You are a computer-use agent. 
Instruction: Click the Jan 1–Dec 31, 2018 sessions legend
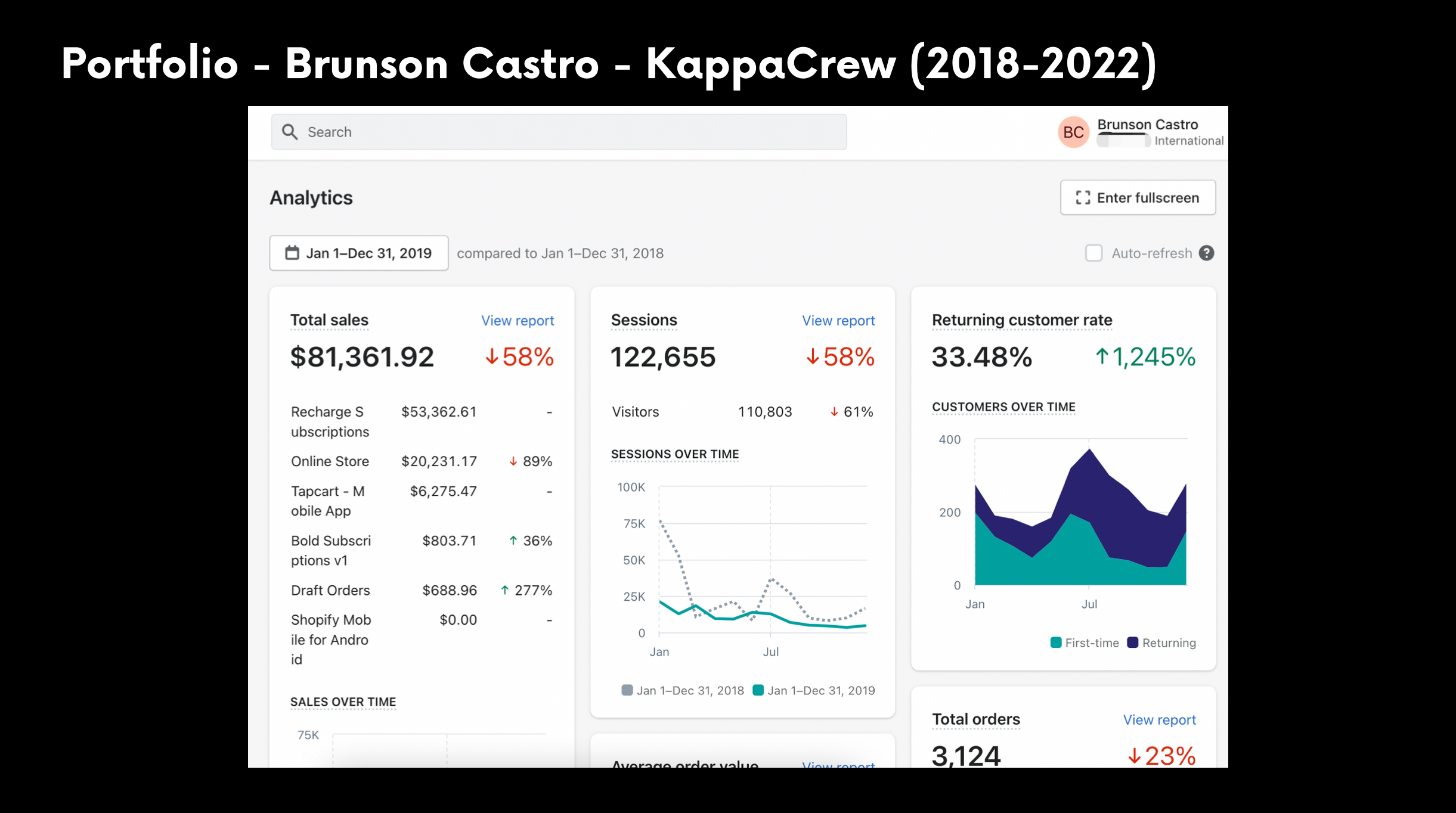[683, 690]
